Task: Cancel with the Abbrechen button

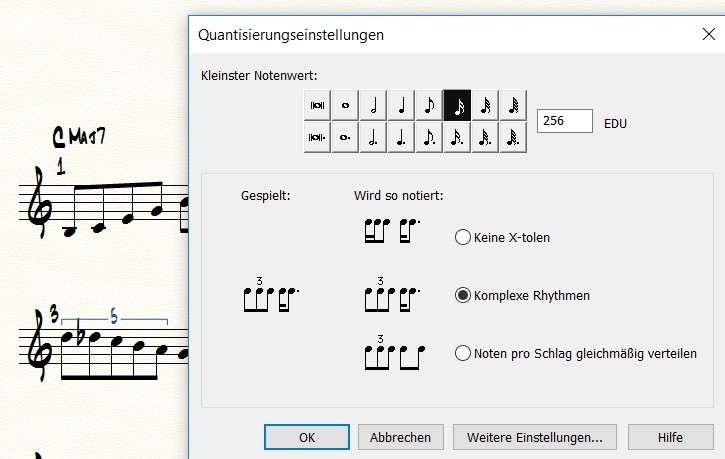Action: [x=400, y=437]
